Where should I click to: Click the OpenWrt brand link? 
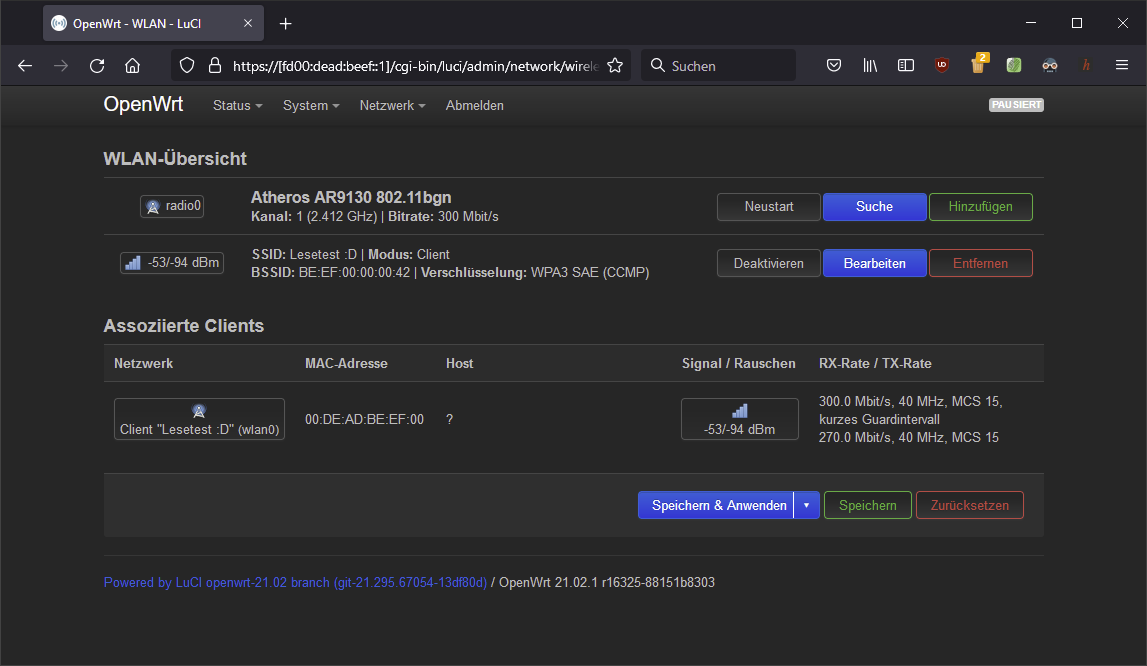143,105
